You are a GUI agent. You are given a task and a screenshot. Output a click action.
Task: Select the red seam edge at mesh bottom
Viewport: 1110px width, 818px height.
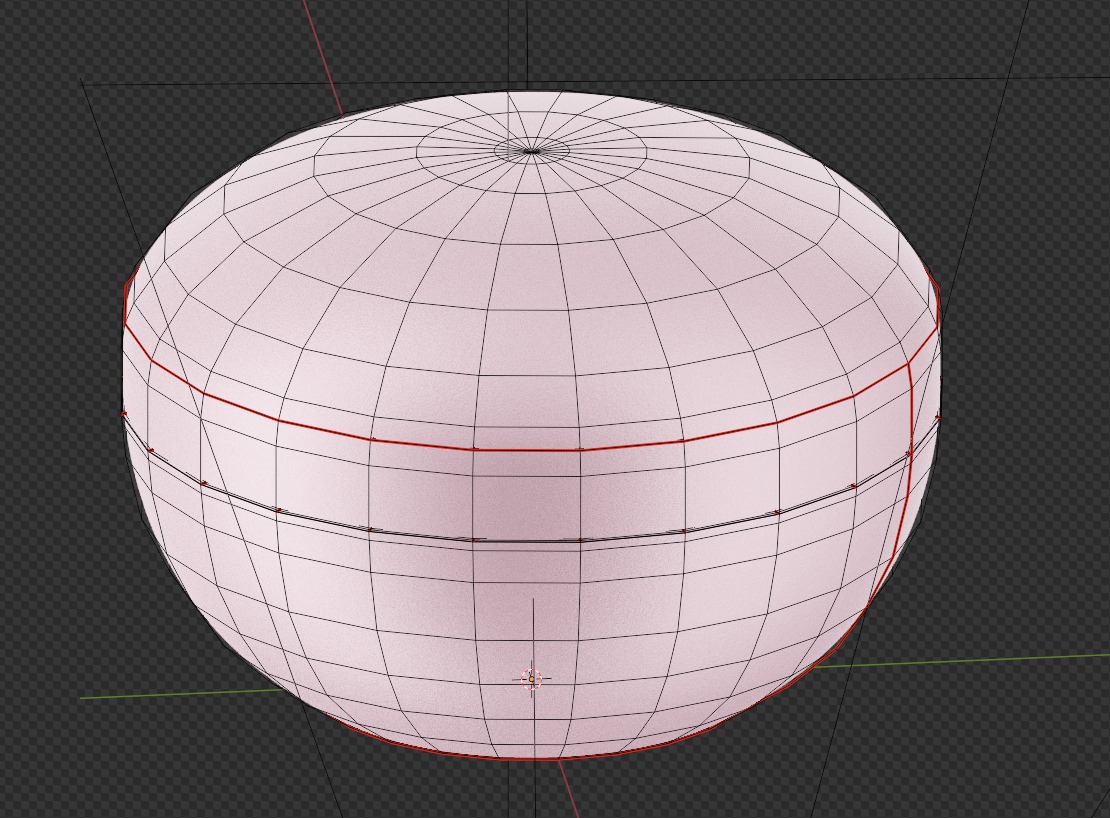[531, 757]
